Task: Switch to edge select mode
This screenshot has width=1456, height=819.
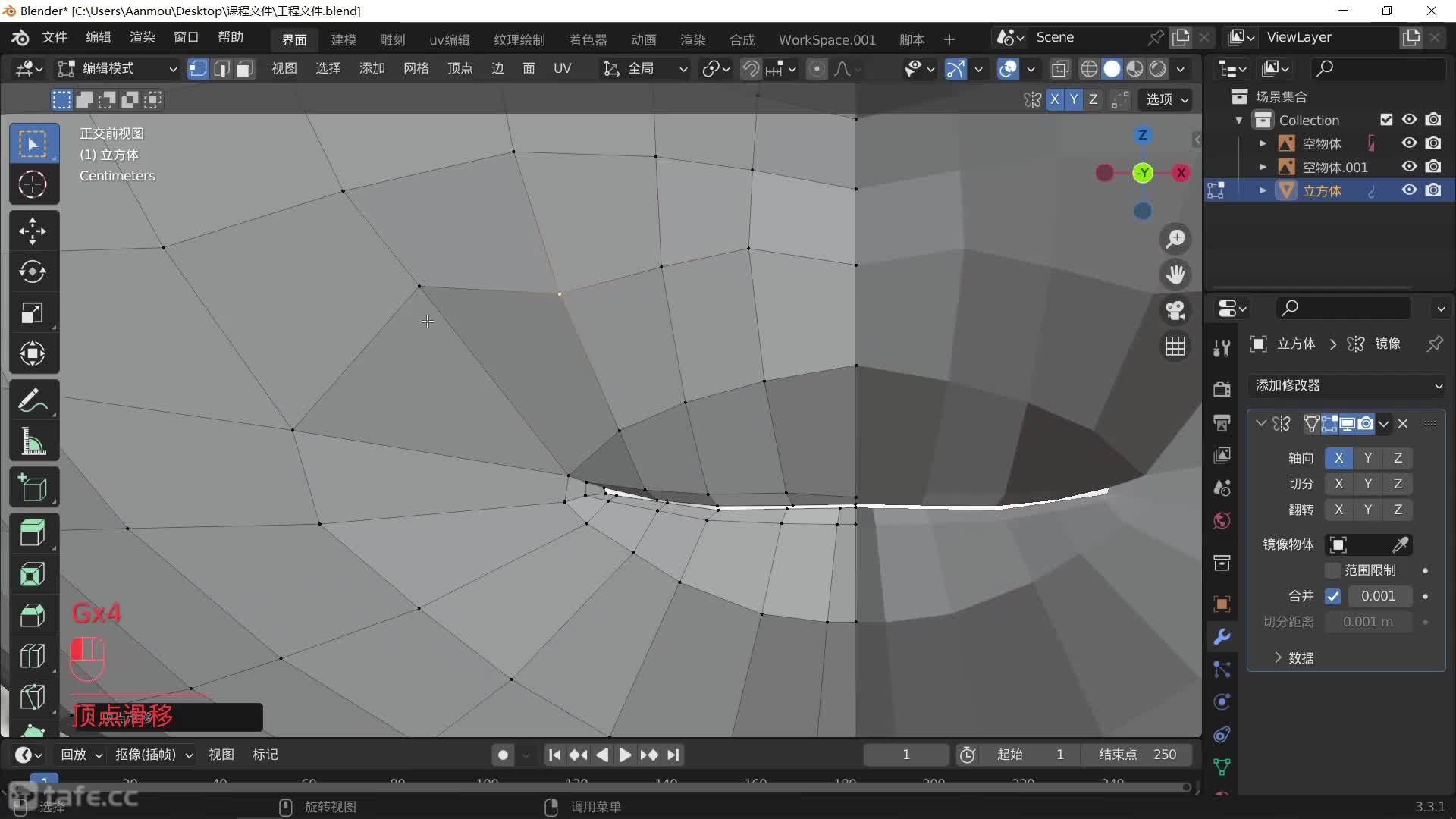Action: point(221,69)
